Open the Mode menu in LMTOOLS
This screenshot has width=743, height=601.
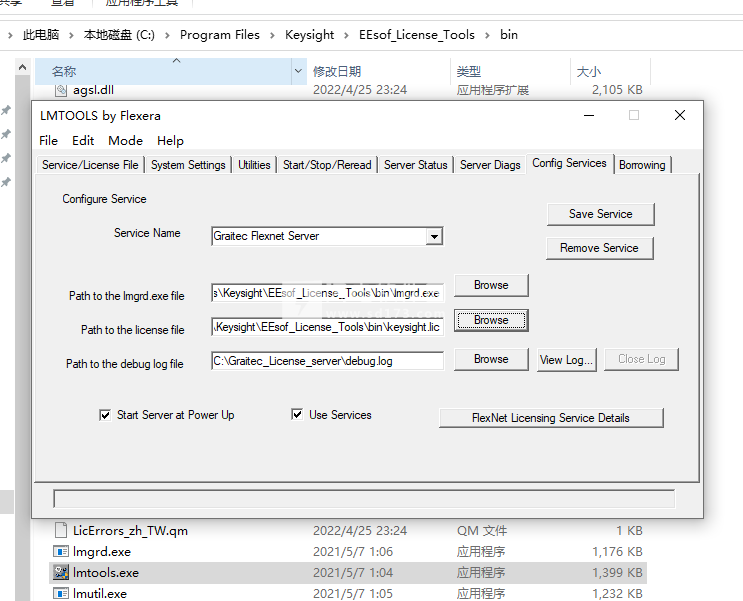(x=125, y=141)
